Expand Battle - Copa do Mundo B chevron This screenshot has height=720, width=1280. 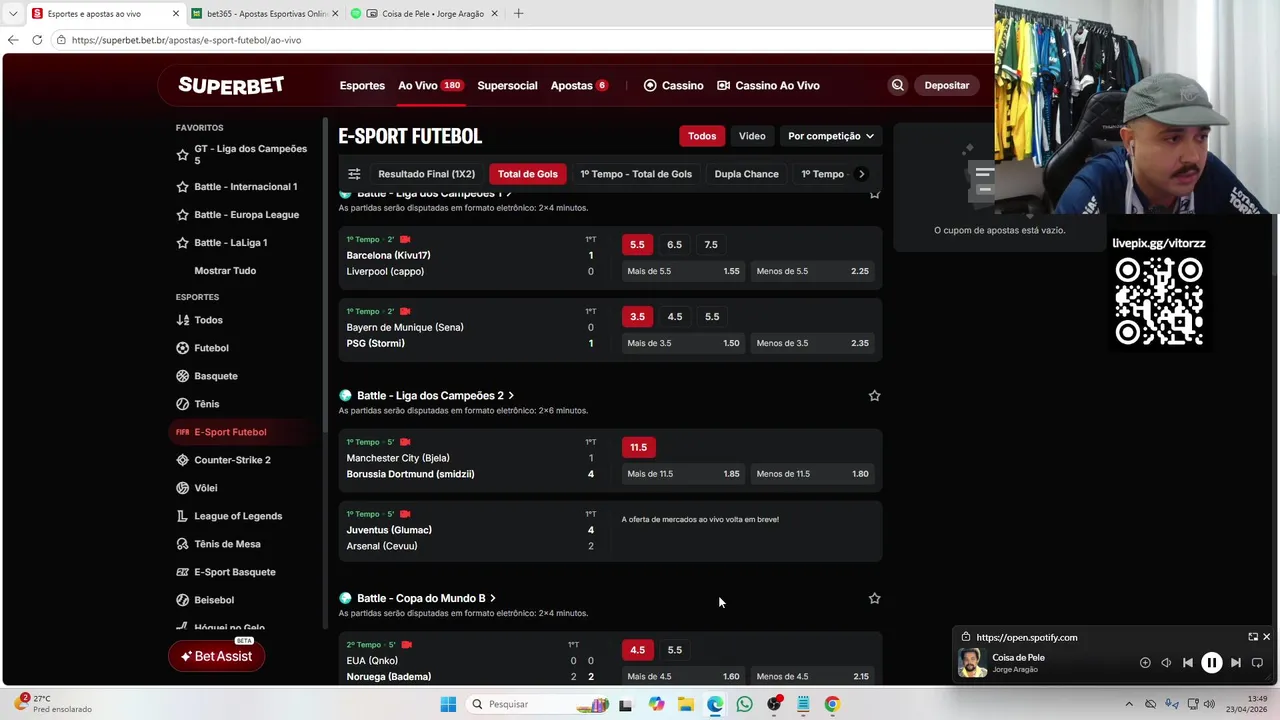point(493,598)
